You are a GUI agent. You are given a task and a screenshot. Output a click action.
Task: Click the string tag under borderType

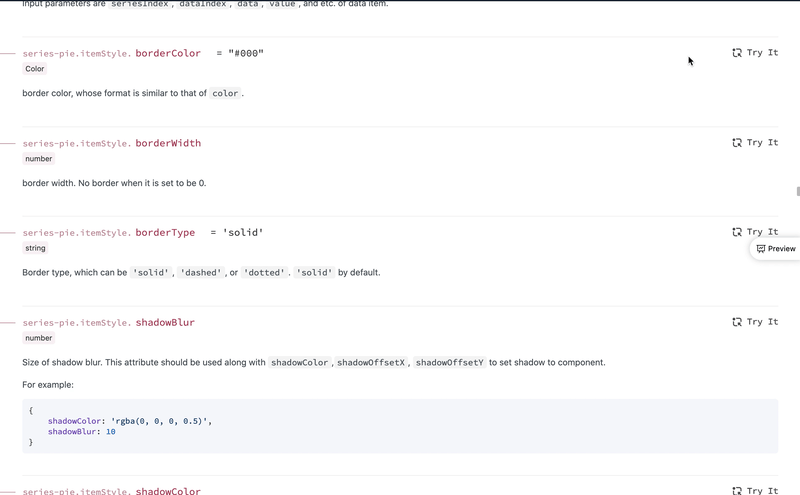click(x=35, y=248)
